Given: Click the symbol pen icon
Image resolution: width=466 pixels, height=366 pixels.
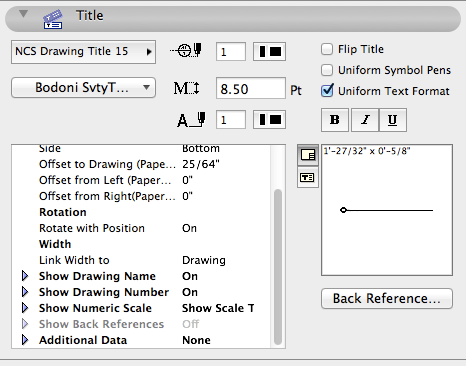Looking at the screenshot, I should pos(186,50).
